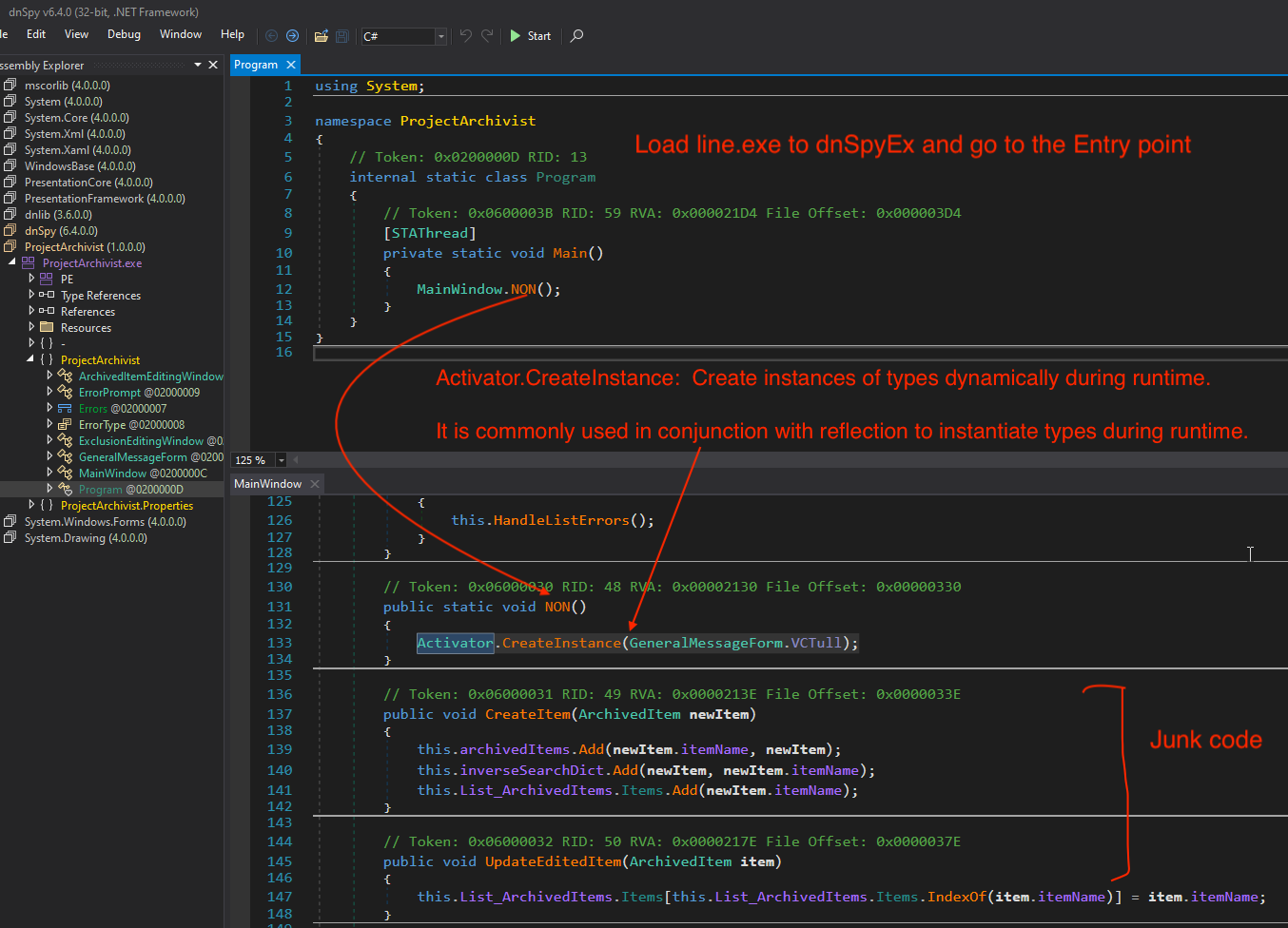Expand the GeneralMessageForm class node

pyautogui.click(x=49, y=456)
